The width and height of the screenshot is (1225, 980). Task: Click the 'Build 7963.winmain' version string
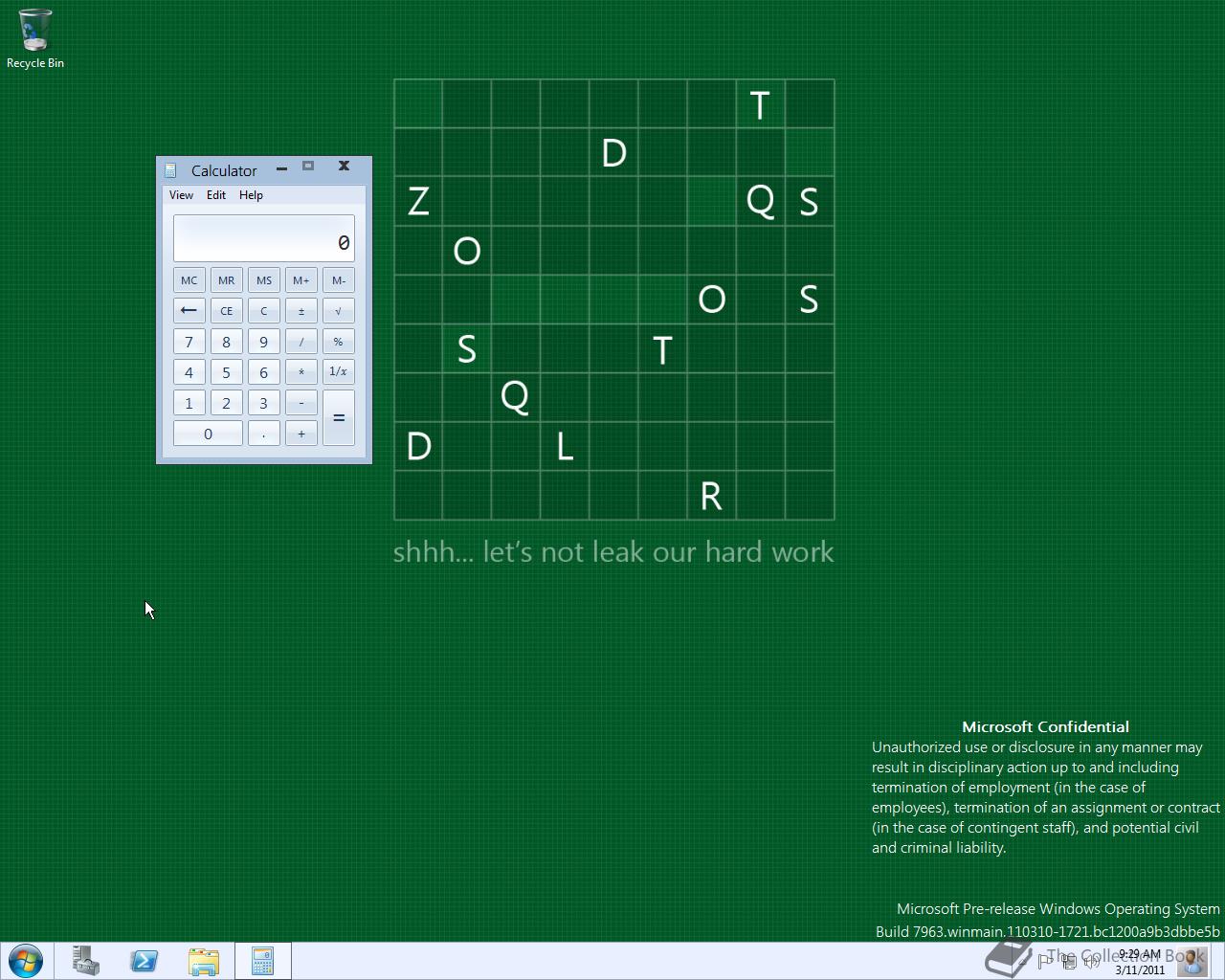pyautogui.click(x=1048, y=931)
